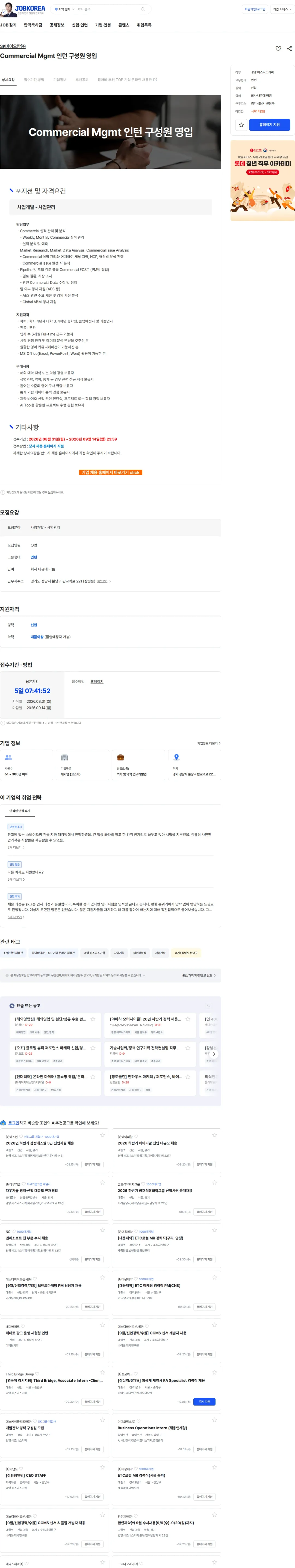This screenshot has height=1568, width=295.
Task: Heart-favorite the SK바이오팜 company
Action: pos(279,49)
